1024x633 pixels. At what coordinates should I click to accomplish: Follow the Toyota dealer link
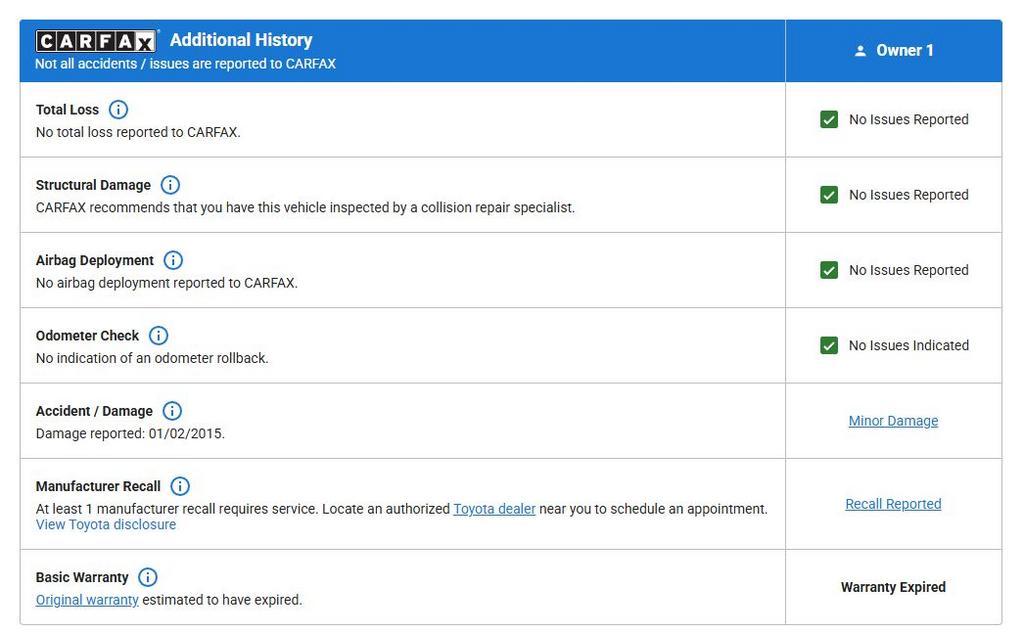494,509
